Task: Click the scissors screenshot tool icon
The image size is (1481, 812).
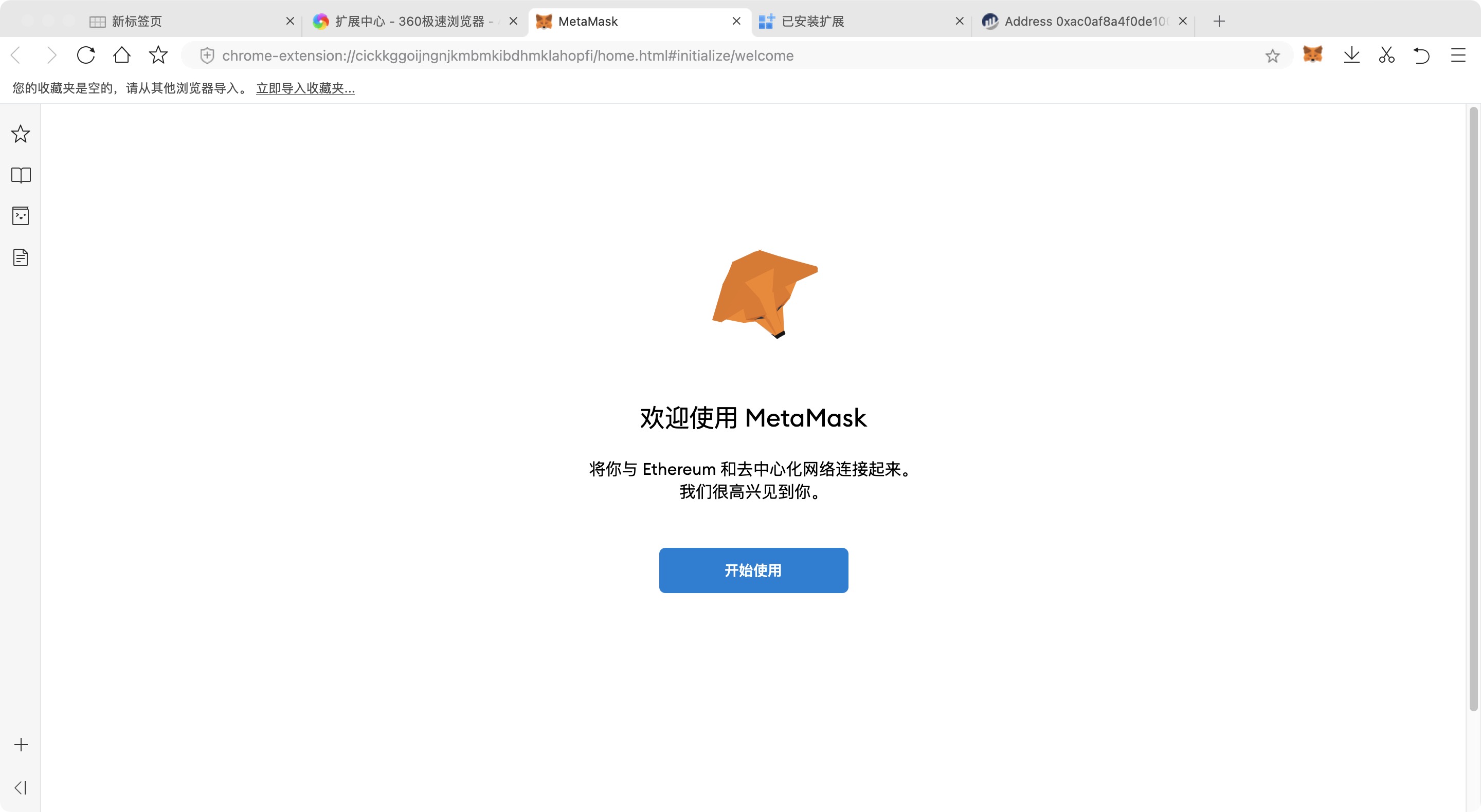Action: 1386,55
